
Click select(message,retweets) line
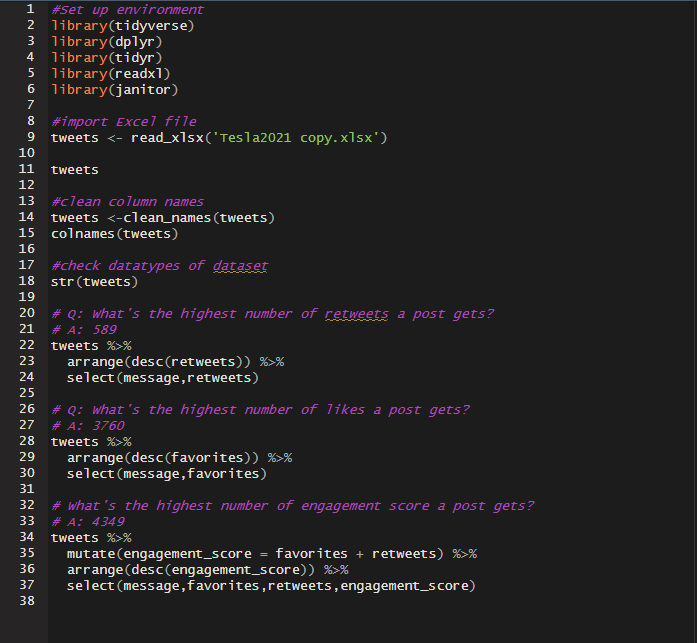pyautogui.click(x=163, y=378)
